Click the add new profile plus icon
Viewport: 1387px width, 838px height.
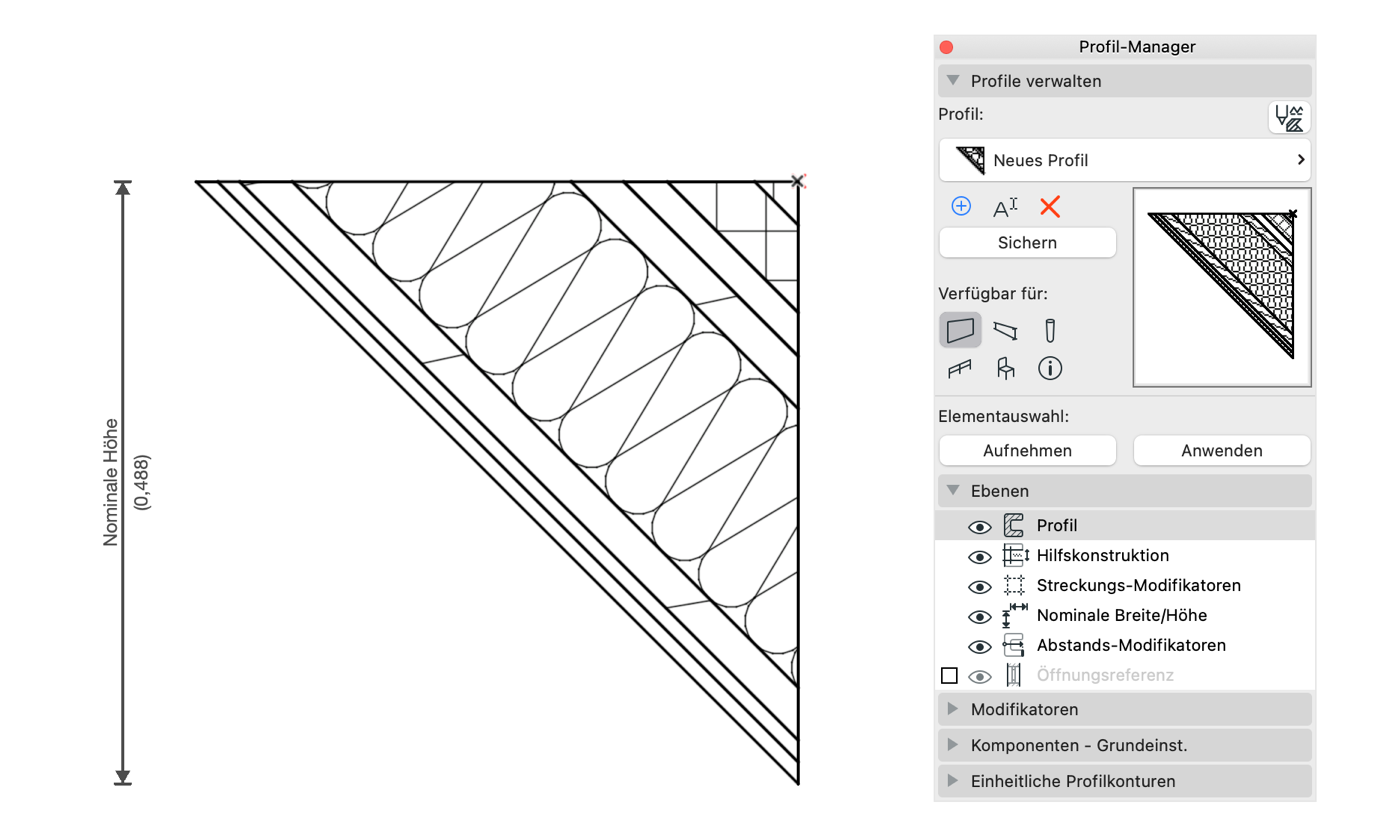[x=961, y=206]
